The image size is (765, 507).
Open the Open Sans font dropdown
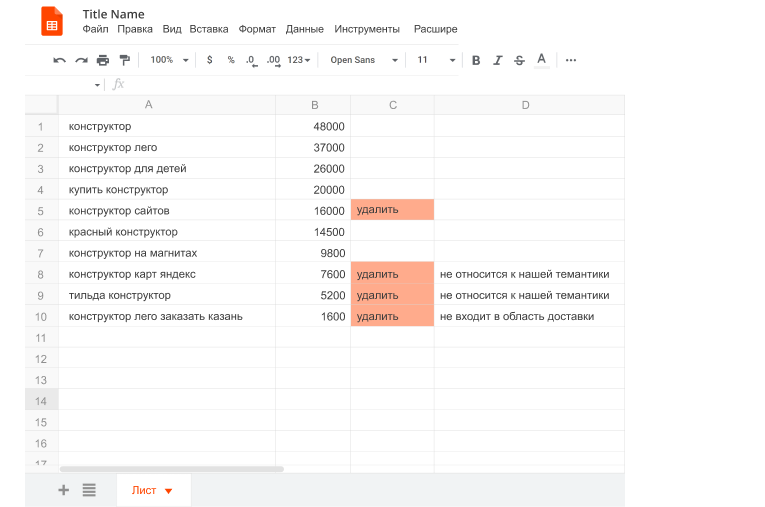[364, 60]
